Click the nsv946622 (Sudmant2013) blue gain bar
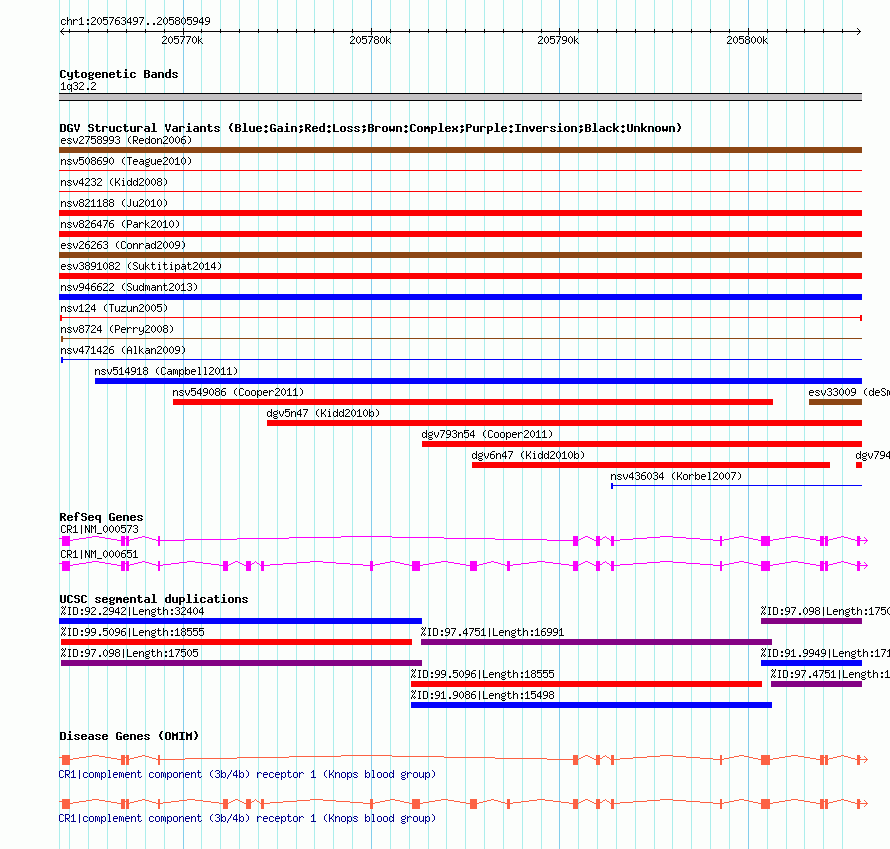Viewport: 890px width, 849px height. click(460, 297)
